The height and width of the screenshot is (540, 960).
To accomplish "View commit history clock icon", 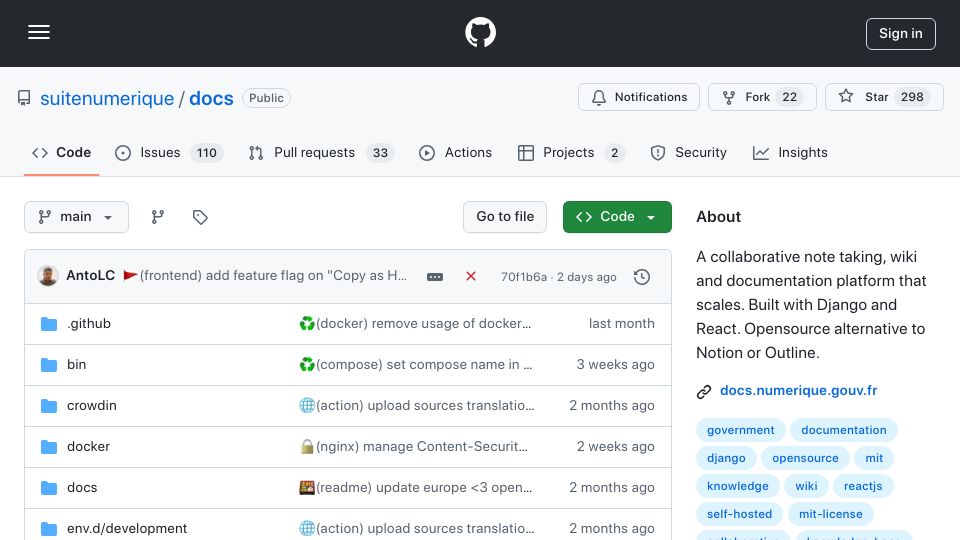I will click(x=642, y=277).
